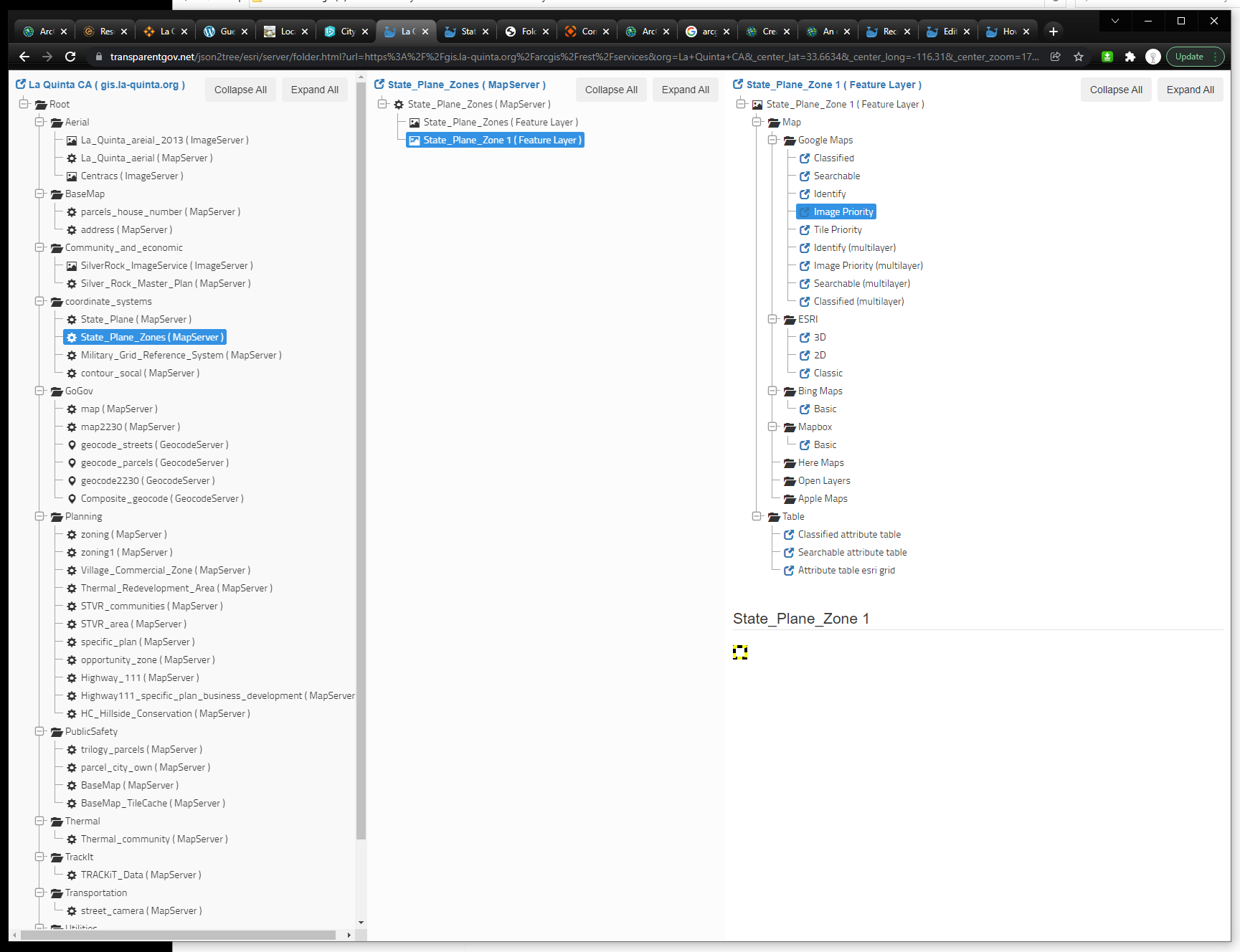
Task: Collapse the ESRI folder node
Action: coord(773,319)
